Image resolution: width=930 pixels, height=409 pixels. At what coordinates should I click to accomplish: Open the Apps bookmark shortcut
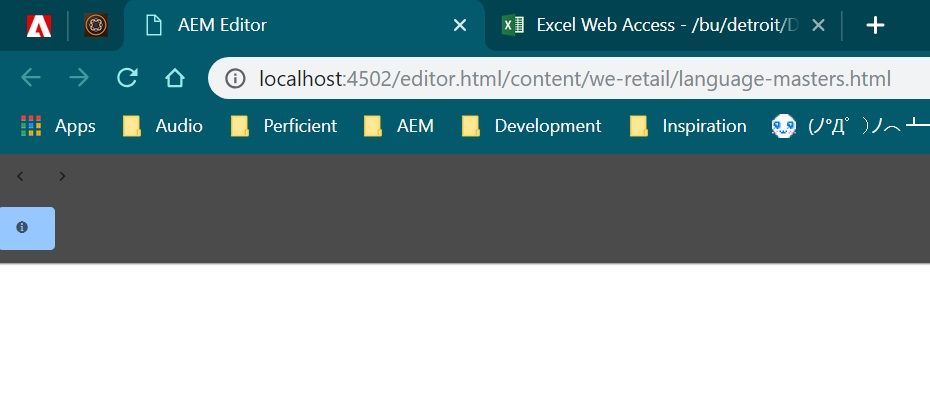tap(58, 126)
